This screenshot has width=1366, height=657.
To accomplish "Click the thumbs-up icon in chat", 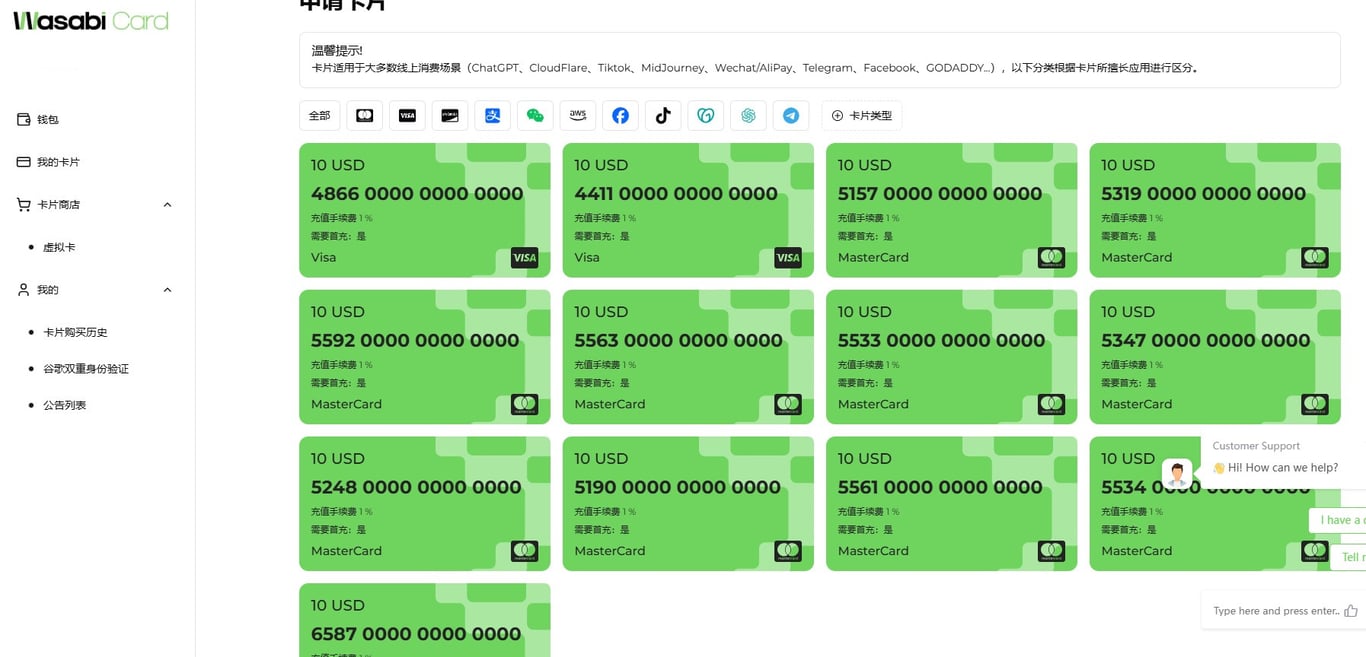I will (1351, 611).
